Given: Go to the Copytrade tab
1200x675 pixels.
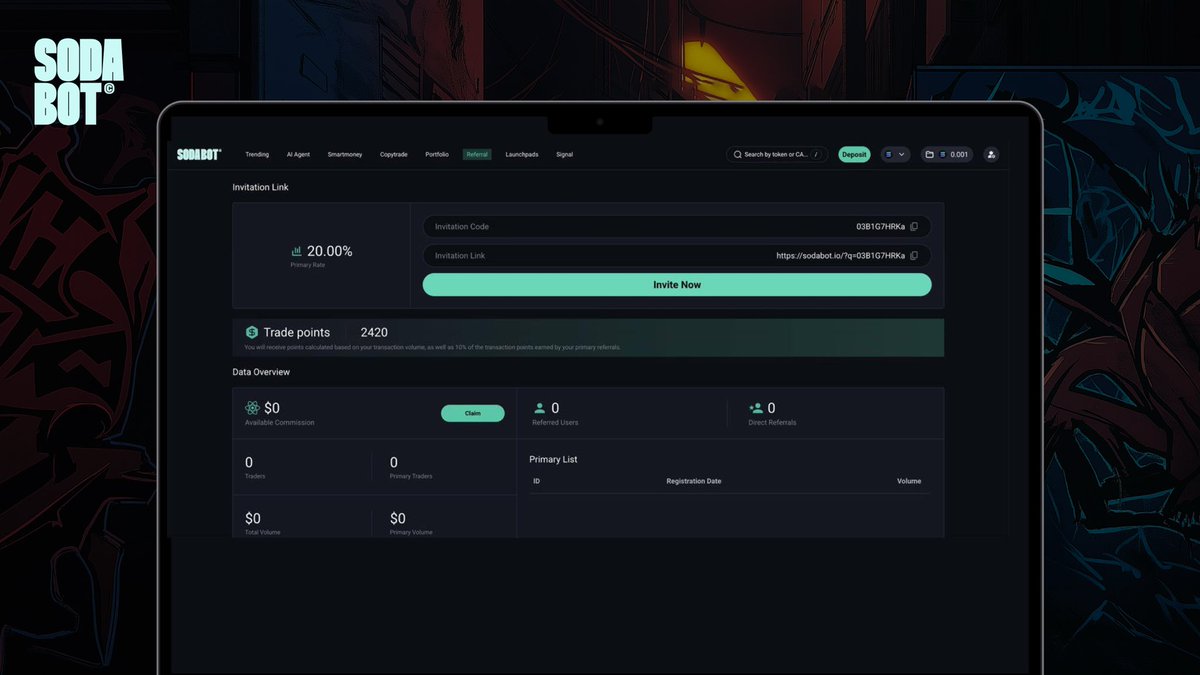Looking at the screenshot, I should 394,155.
